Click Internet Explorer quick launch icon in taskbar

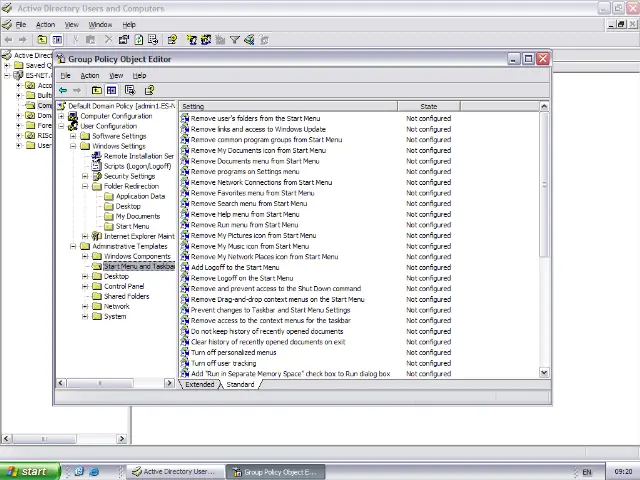pyautogui.click(x=94, y=471)
